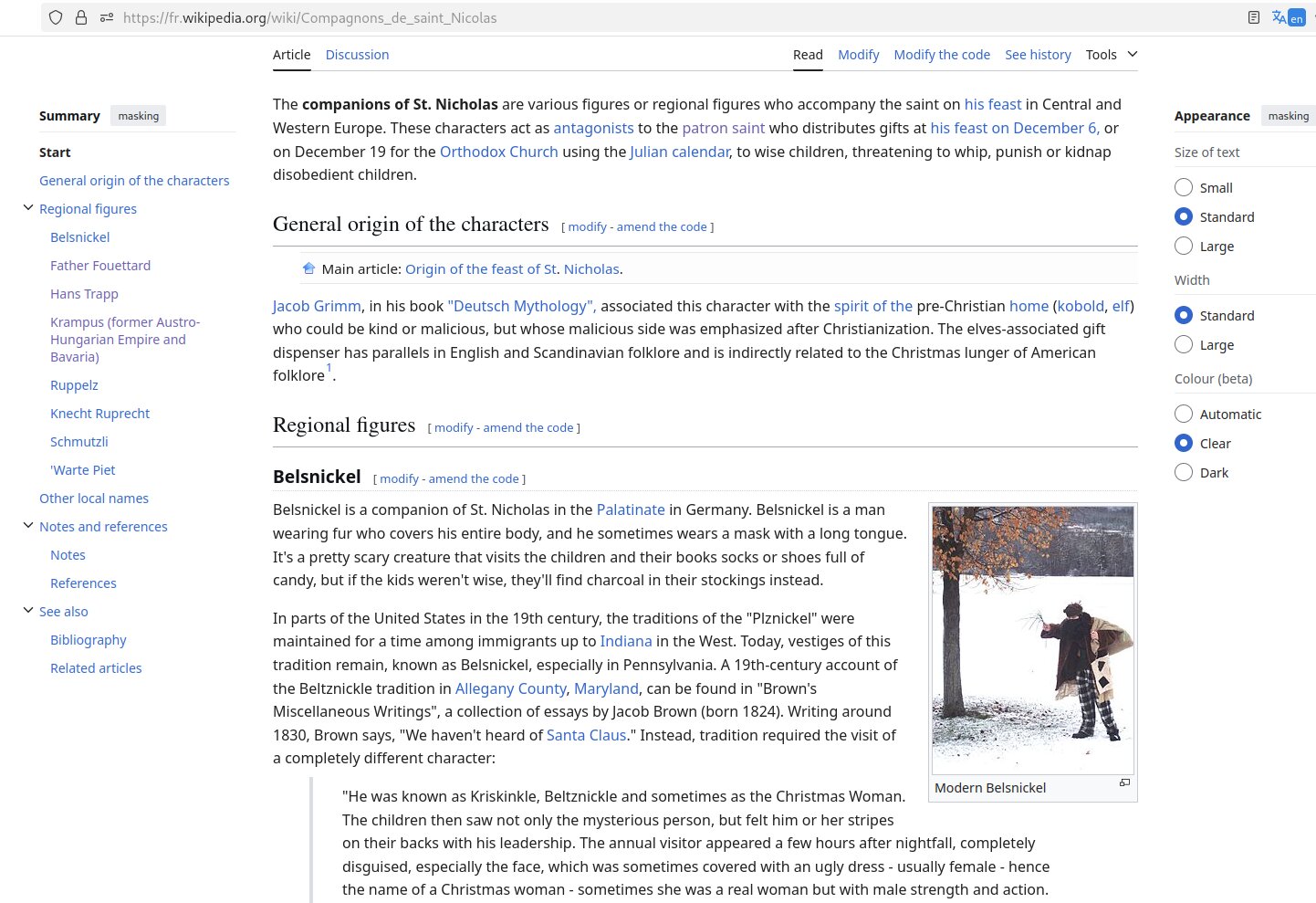Open the Jacob Grimm link
Viewport: 1316px width, 903px height.
tap(317, 306)
